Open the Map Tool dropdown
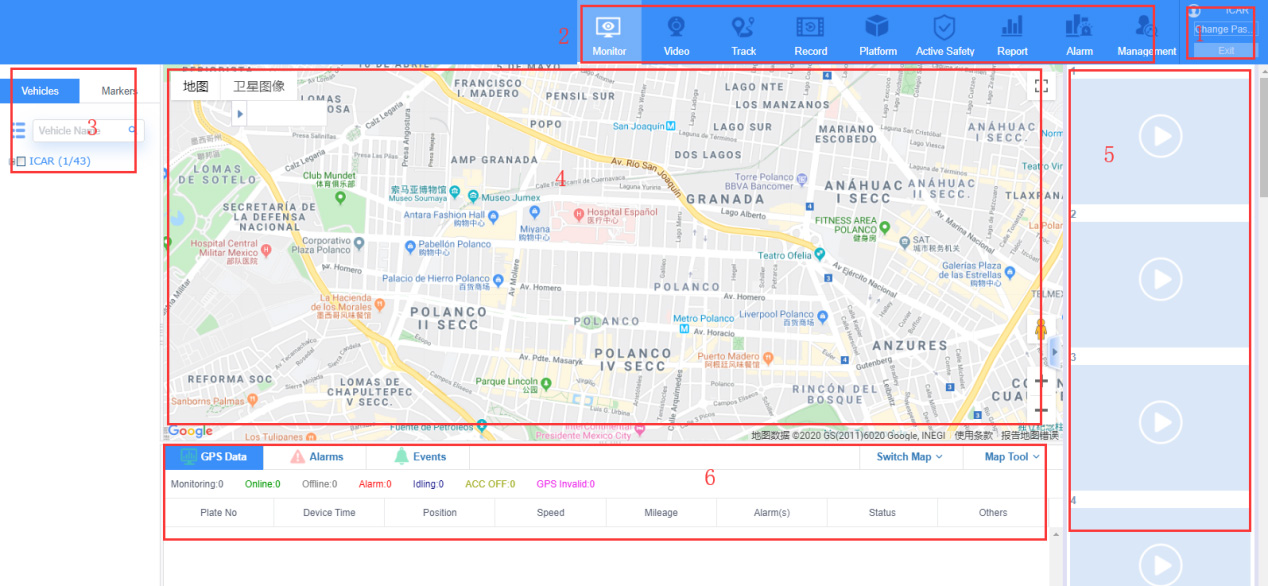The width and height of the screenshot is (1268, 586). (x=1012, y=457)
